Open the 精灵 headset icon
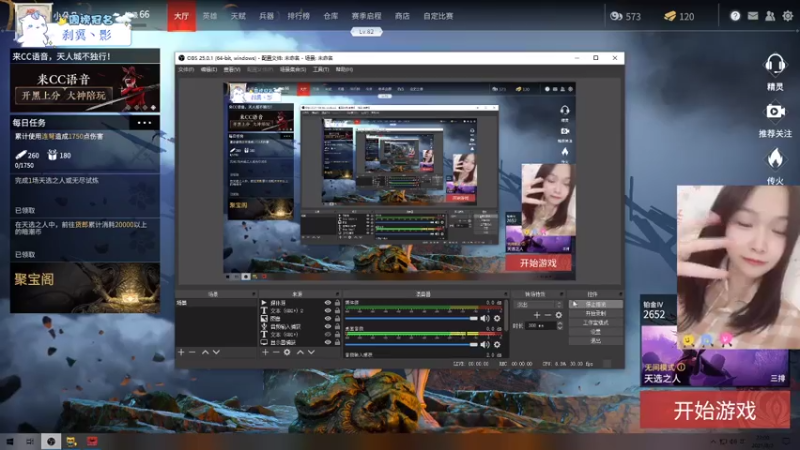800x450 pixels. (774, 65)
